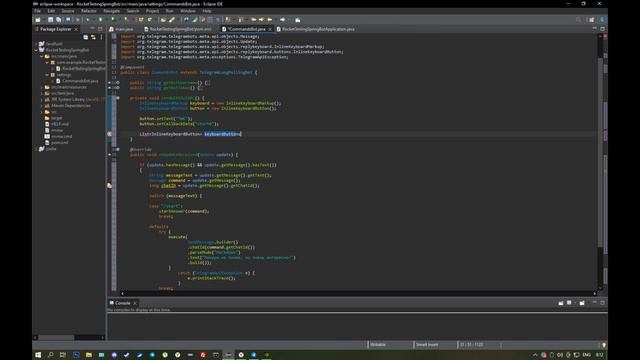
Task: Select pom.xml in Package Explorer
Action: [x=56, y=142]
